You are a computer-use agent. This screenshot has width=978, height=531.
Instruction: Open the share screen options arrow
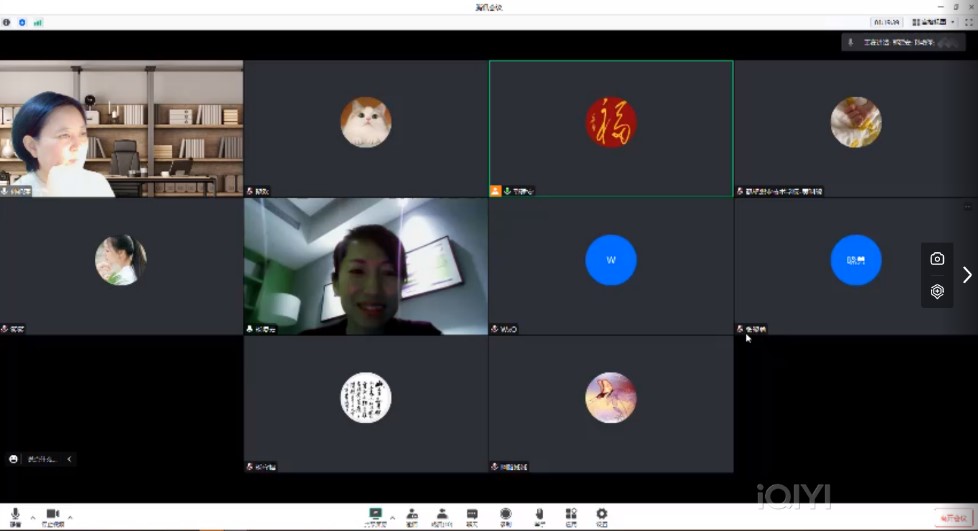[392, 518]
